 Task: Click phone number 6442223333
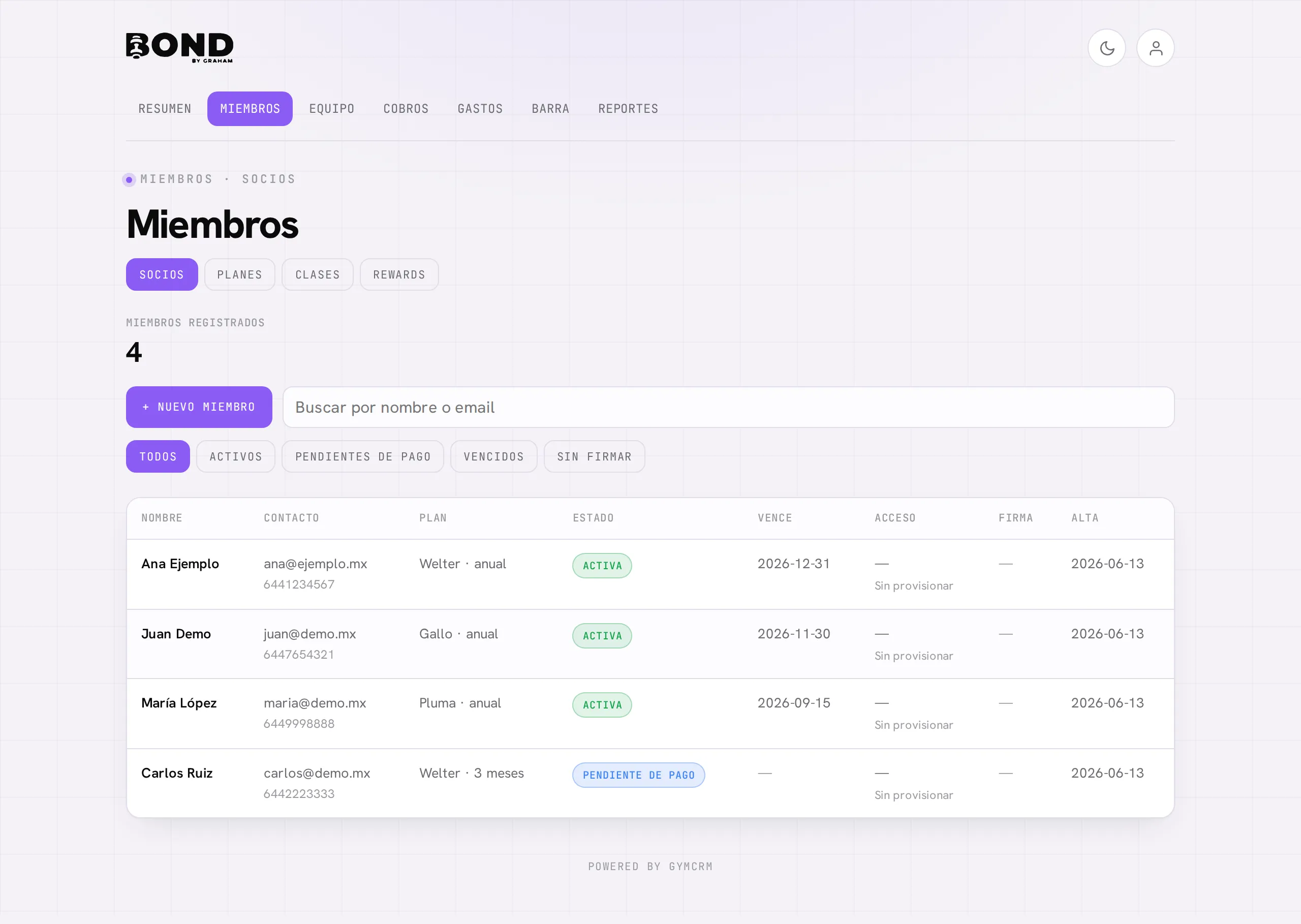pyautogui.click(x=299, y=794)
